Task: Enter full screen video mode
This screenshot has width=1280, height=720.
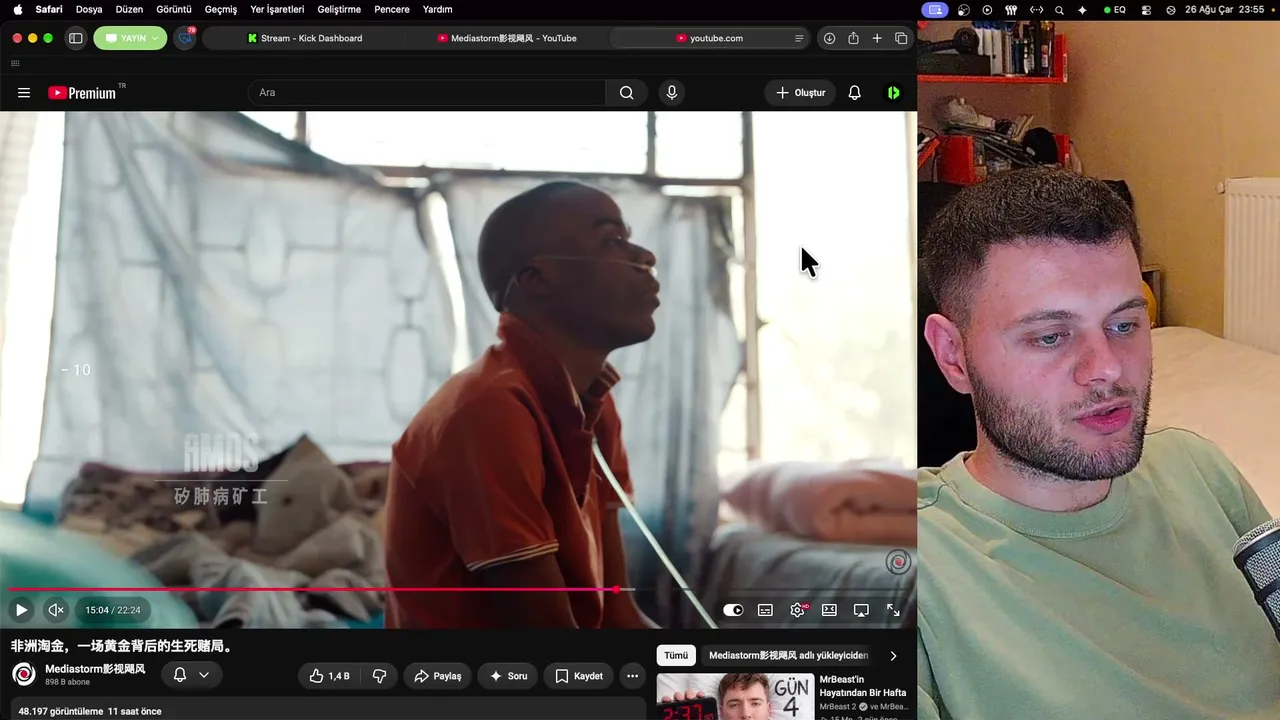Action: click(893, 610)
